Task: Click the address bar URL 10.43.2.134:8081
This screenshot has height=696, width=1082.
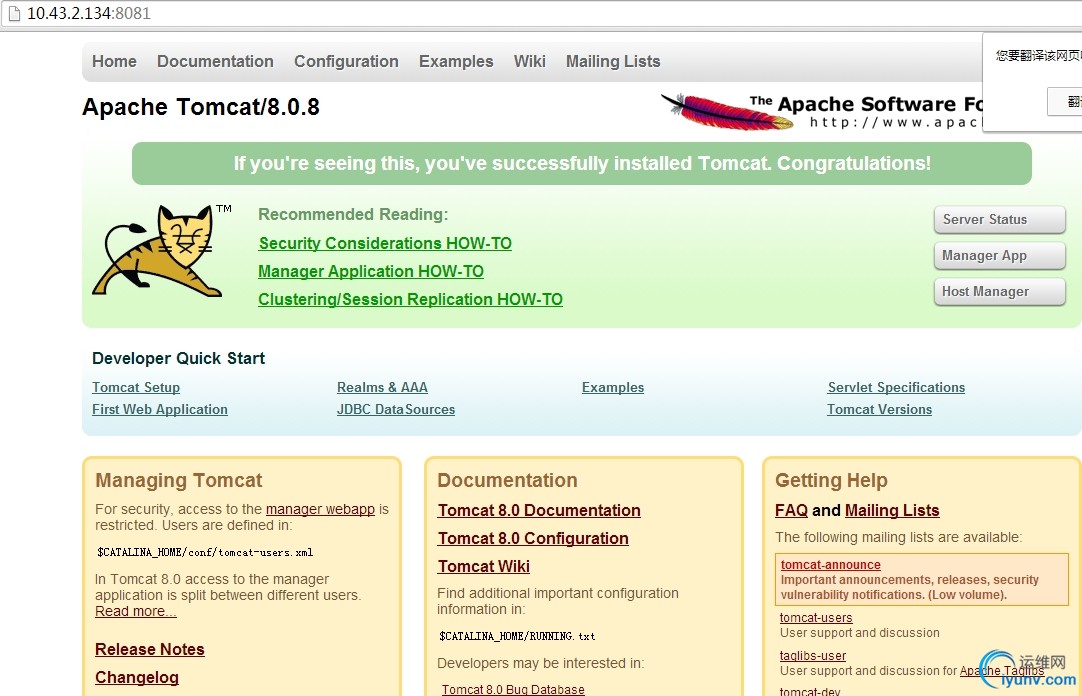Action: [88, 13]
